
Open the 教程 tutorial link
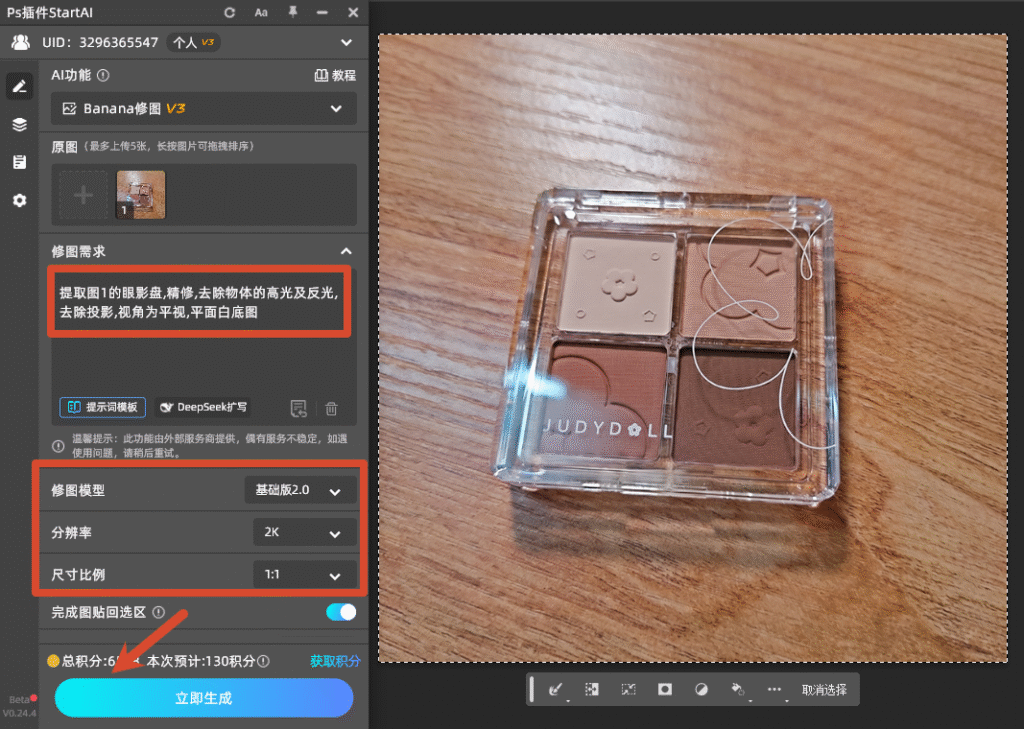tap(335, 75)
